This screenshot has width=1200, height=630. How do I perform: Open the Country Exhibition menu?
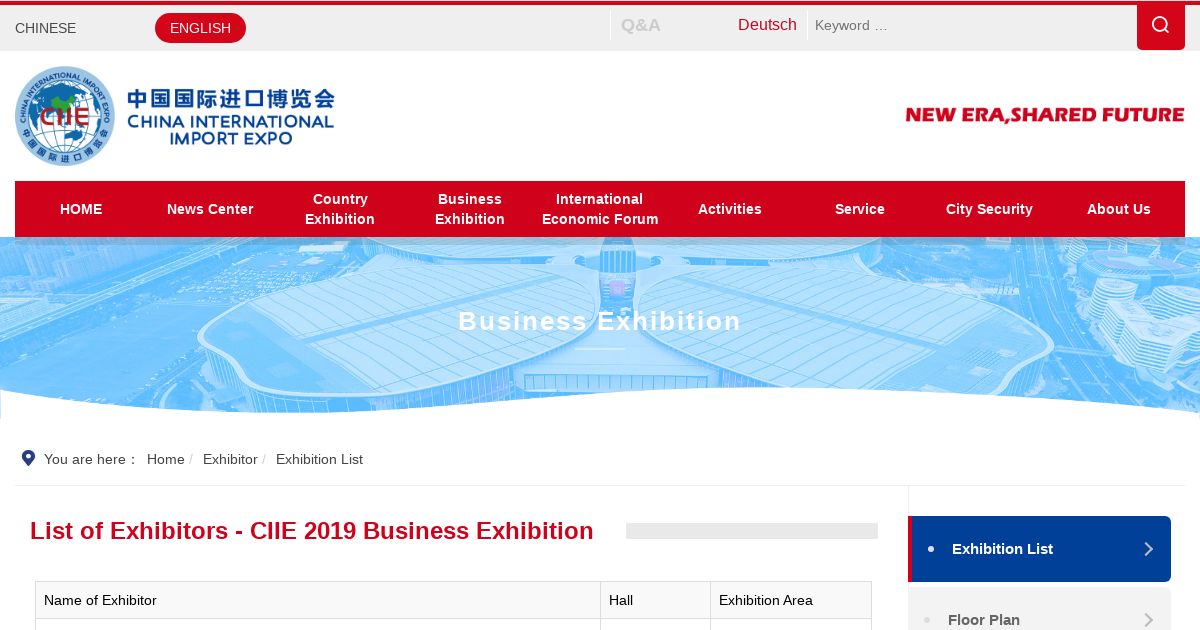(x=340, y=209)
